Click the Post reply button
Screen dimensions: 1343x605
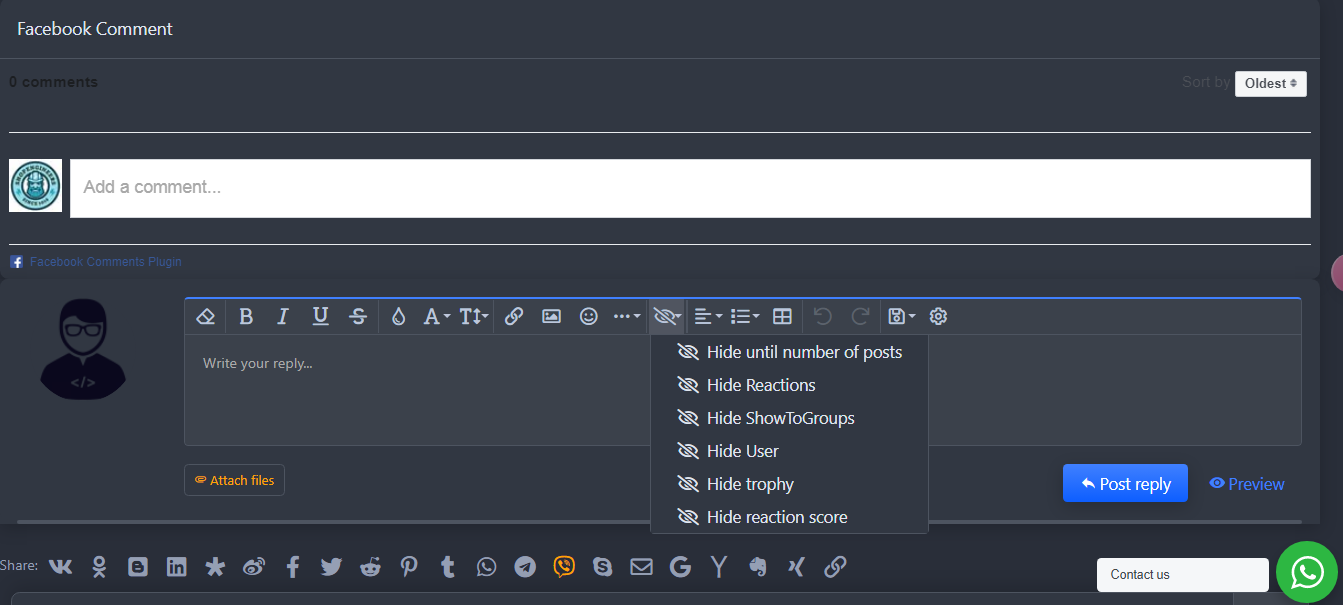(1125, 483)
